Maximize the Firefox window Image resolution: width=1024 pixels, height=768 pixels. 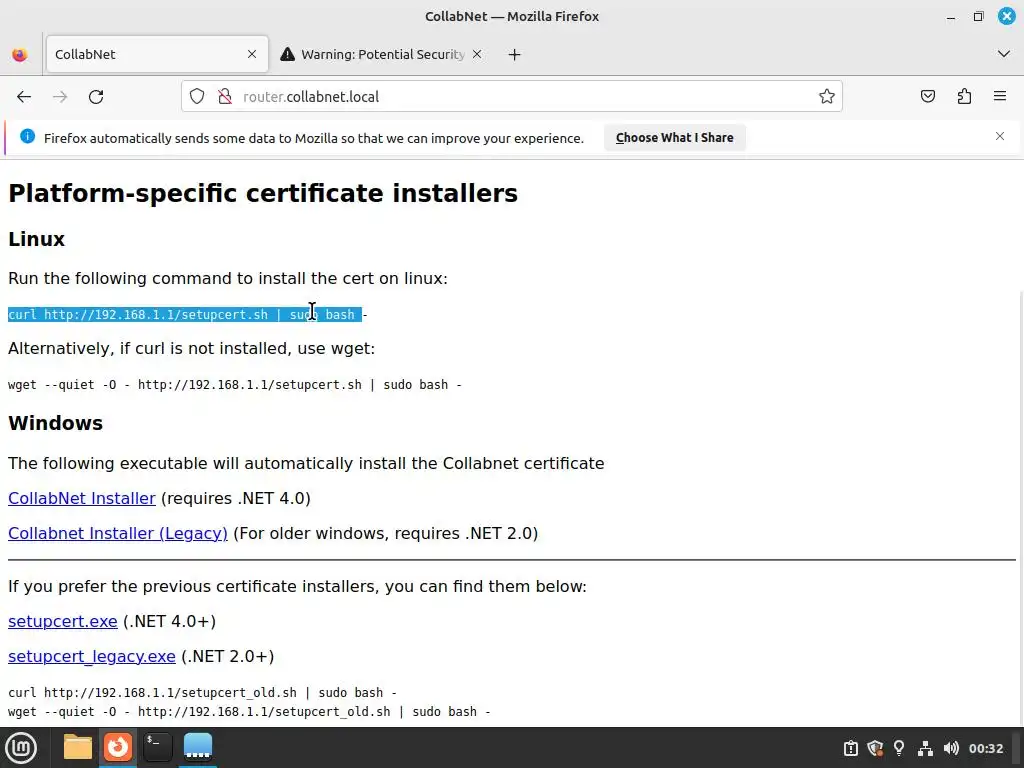tap(978, 16)
